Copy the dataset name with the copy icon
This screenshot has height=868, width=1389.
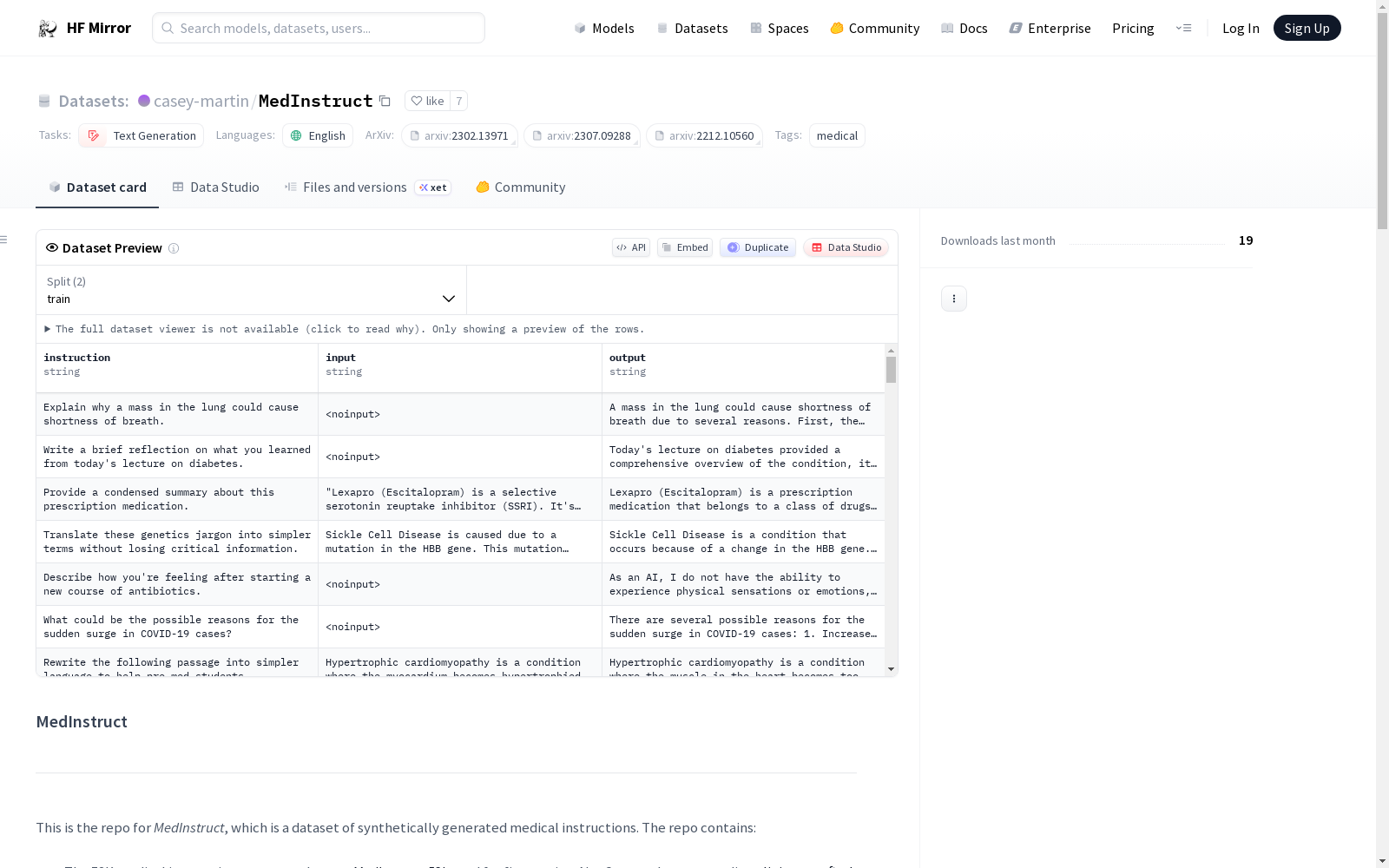tap(385, 101)
